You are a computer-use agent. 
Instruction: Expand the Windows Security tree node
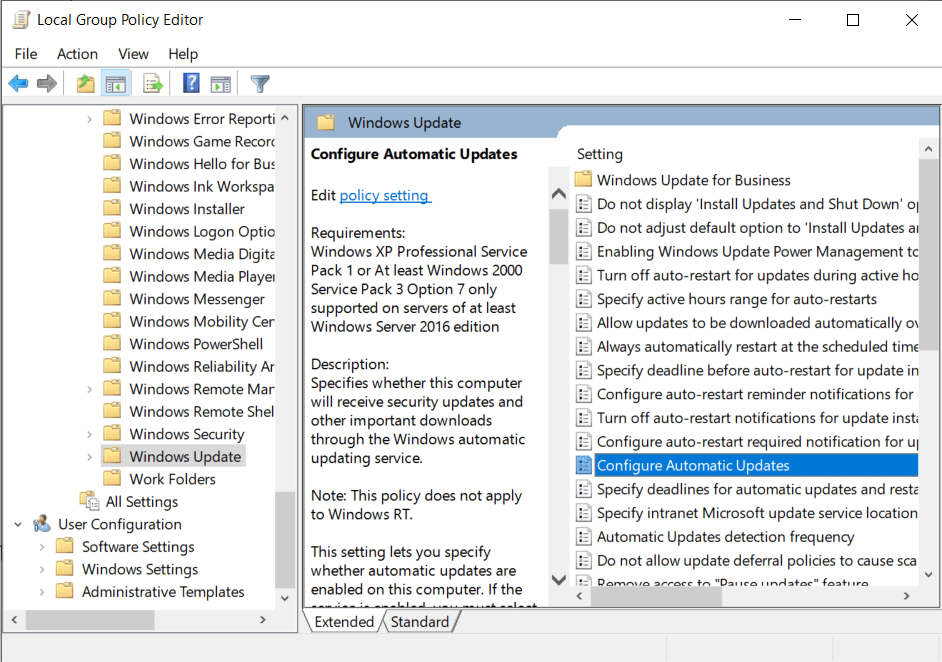pos(90,434)
